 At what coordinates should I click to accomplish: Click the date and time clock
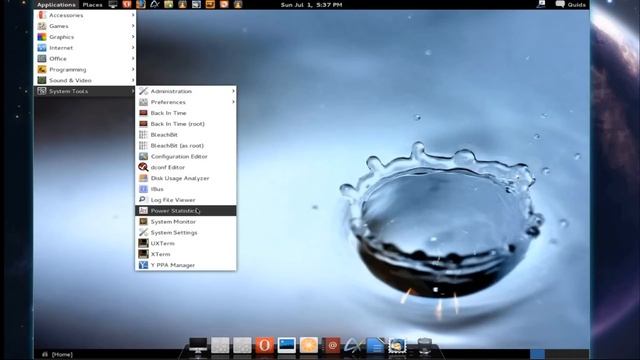click(311, 5)
